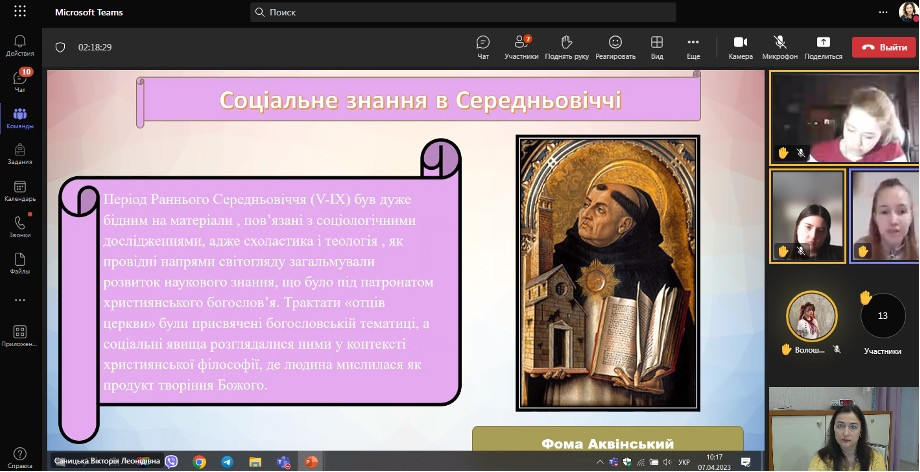Open the meeting Чат panel
The height and width of the screenshot is (472, 920).
(x=483, y=46)
